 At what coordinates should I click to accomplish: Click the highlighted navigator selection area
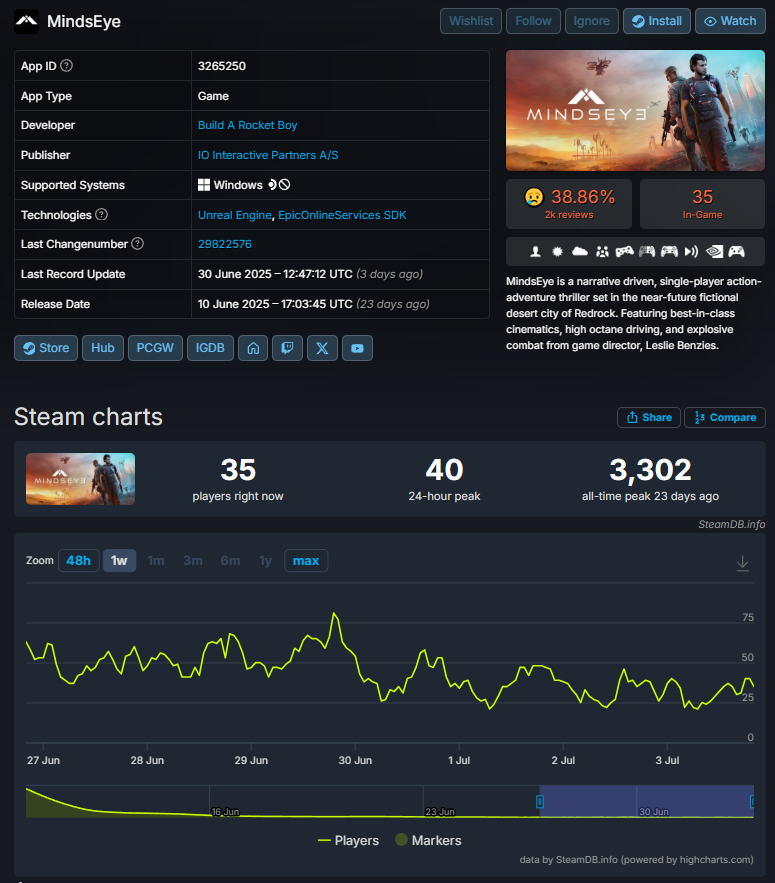pyautogui.click(x=647, y=801)
